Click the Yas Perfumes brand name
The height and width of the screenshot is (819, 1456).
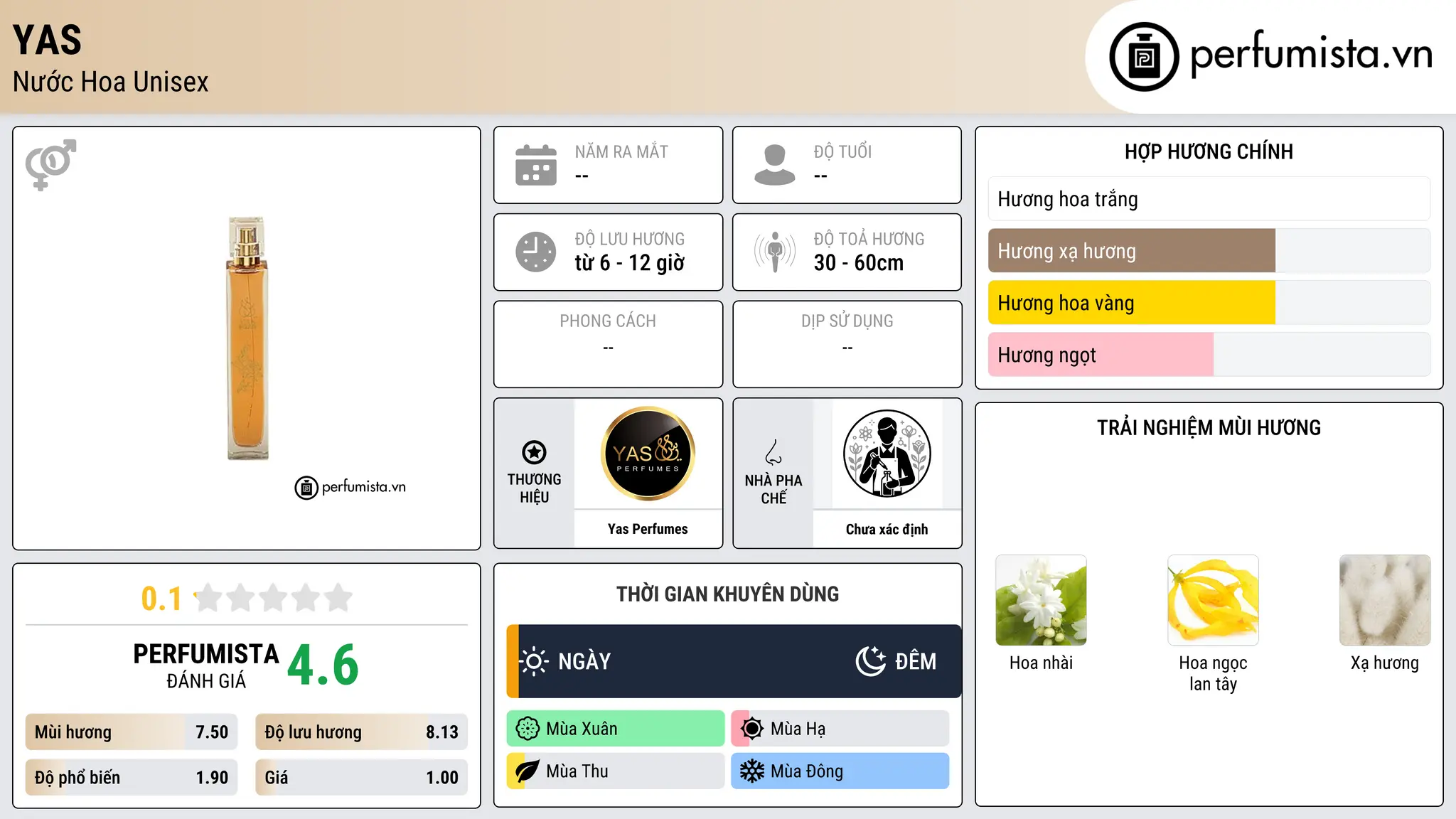pos(648,529)
